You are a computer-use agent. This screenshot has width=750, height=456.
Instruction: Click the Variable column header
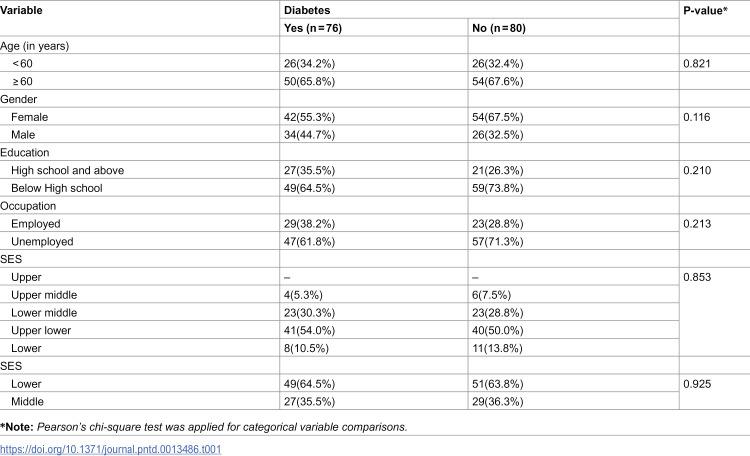point(25,9)
